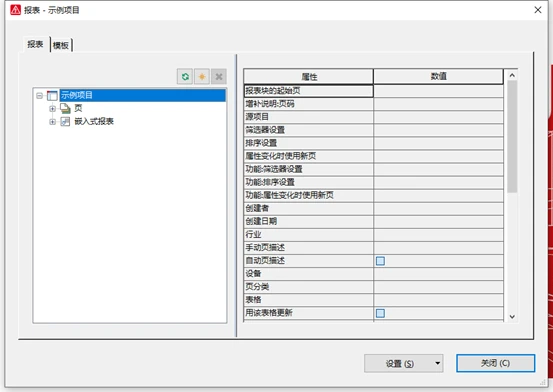Viewport: 553px width, 392px height.
Task: Expand the 嵌入式报表 tree node
Action: point(53,122)
